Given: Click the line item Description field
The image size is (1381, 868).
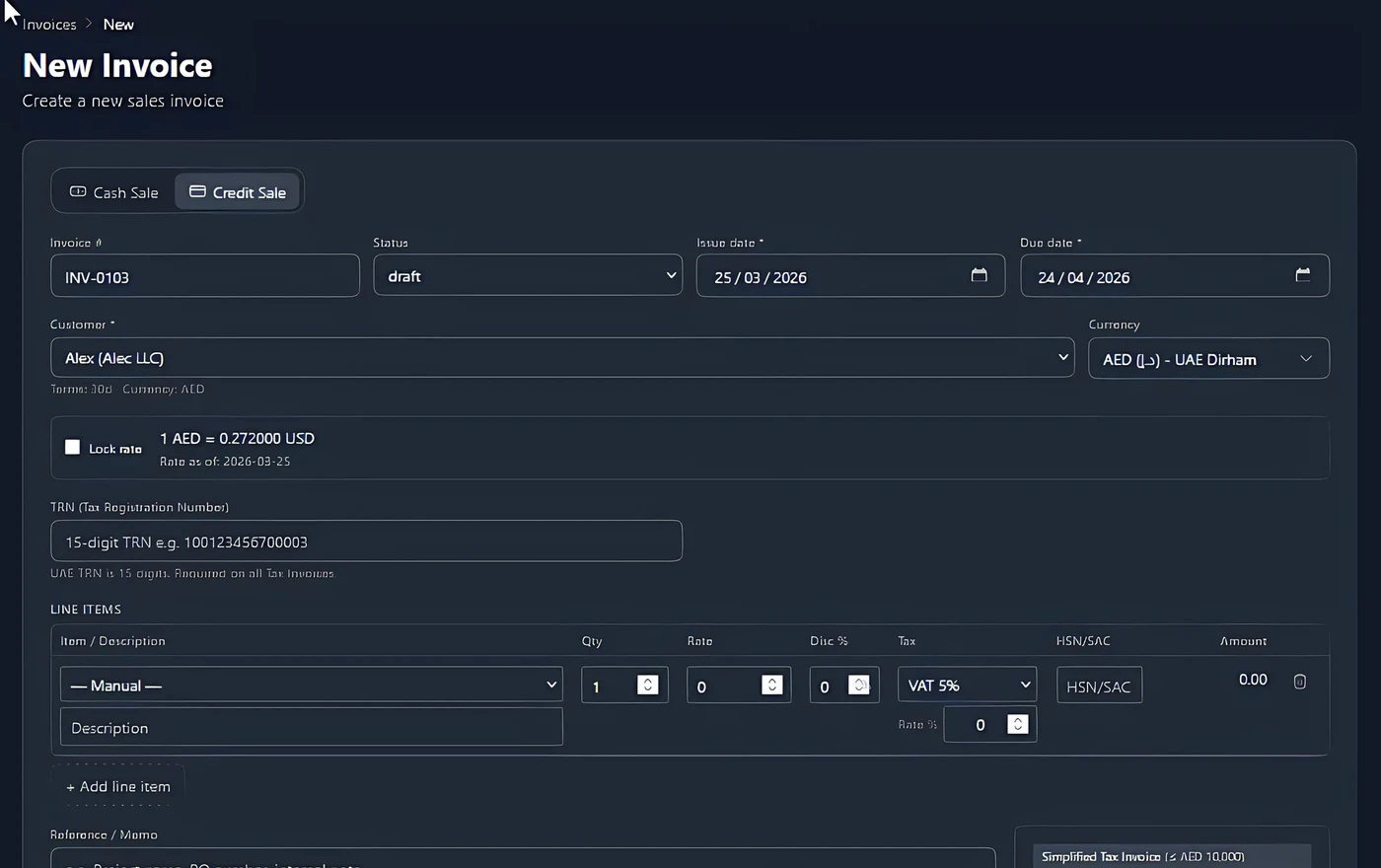Looking at the screenshot, I should point(312,727).
